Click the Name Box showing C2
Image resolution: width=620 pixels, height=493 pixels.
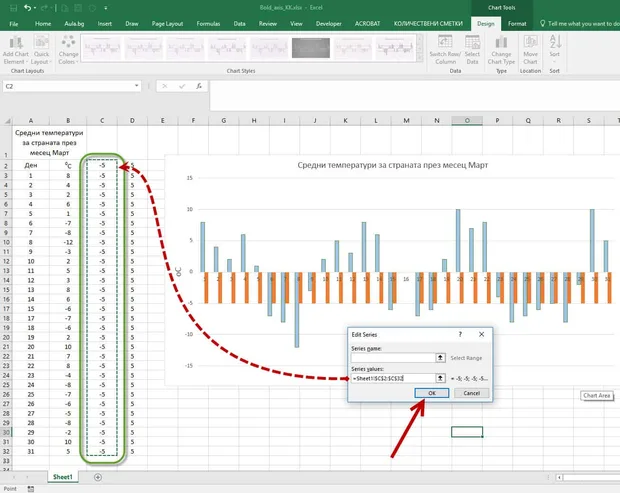(68, 86)
